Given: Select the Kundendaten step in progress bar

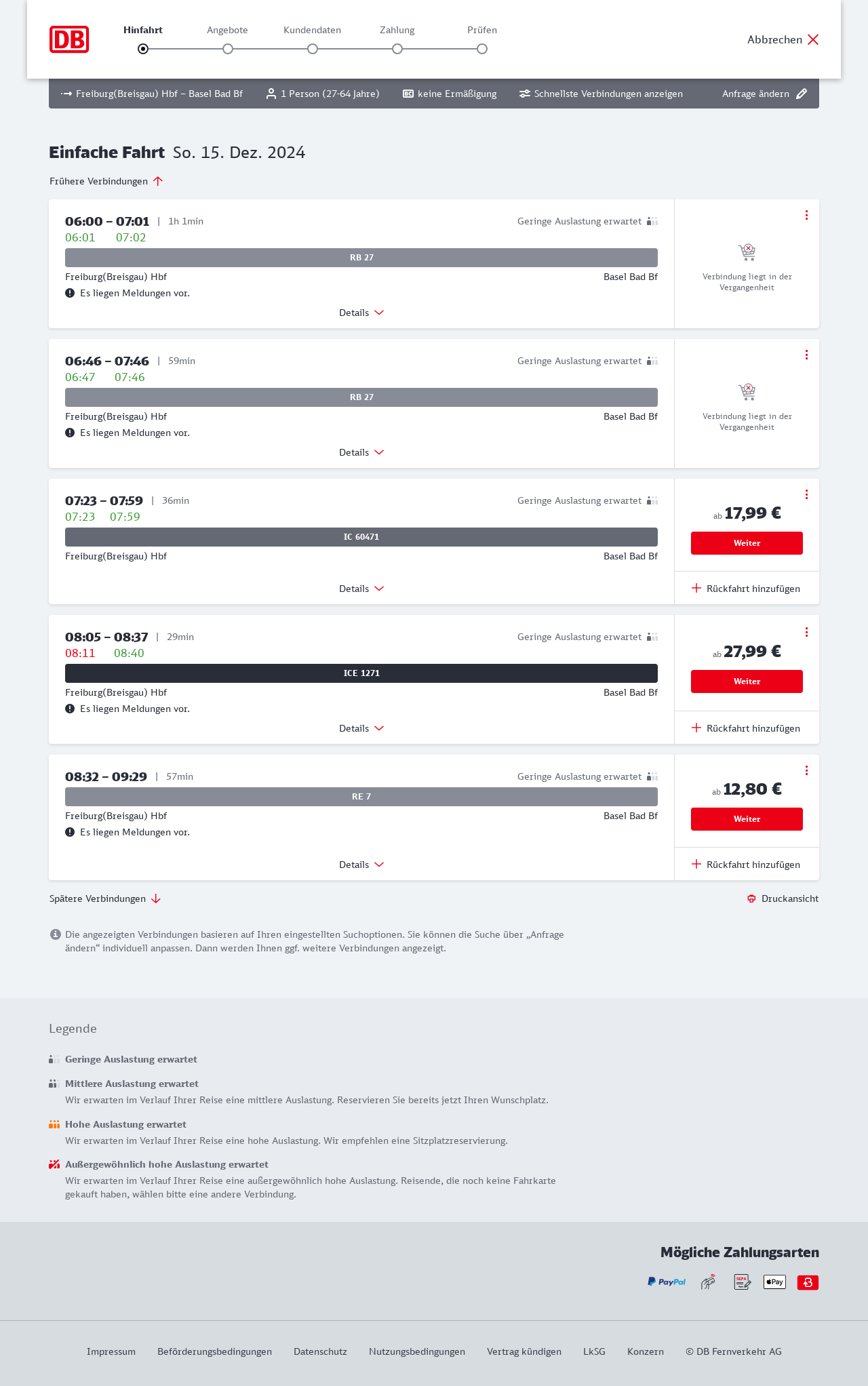Looking at the screenshot, I should point(313,49).
